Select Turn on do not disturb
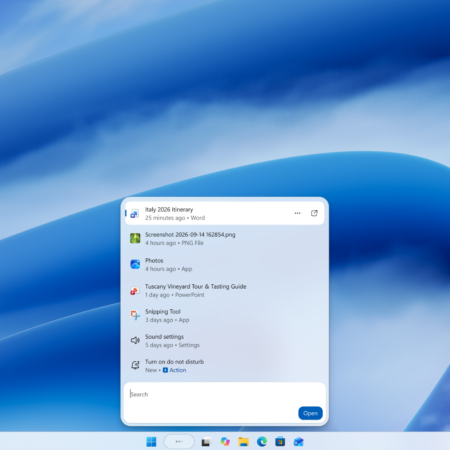This screenshot has width=450, height=450. coord(224,366)
